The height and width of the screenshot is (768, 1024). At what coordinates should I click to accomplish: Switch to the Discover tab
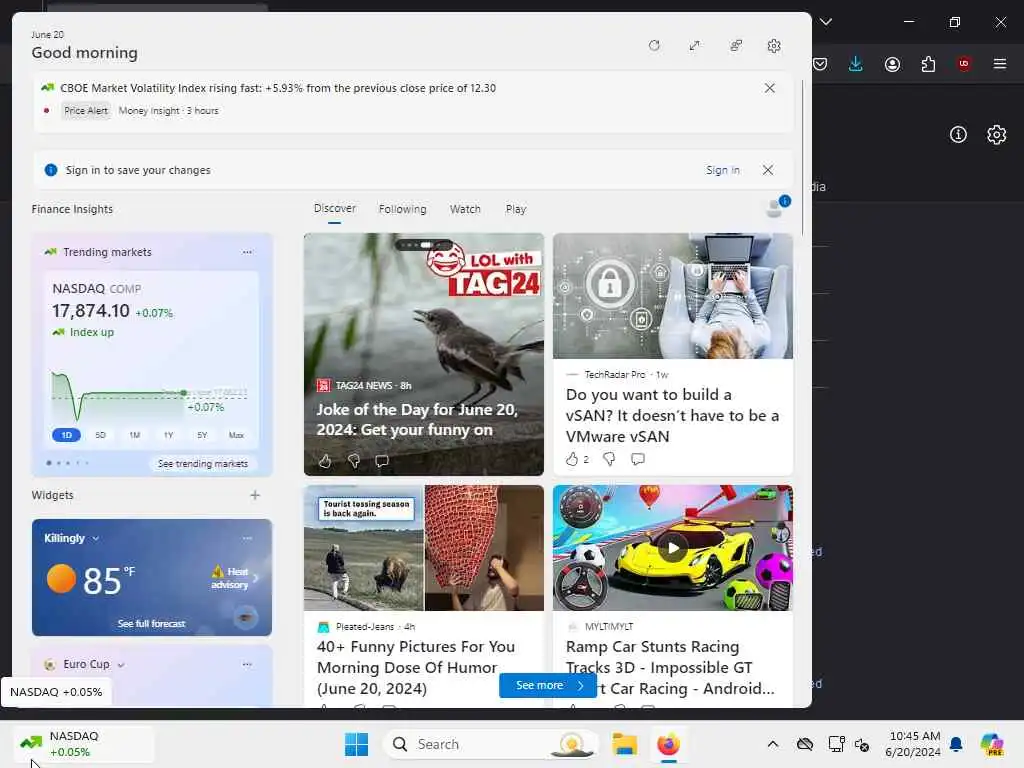pos(334,208)
